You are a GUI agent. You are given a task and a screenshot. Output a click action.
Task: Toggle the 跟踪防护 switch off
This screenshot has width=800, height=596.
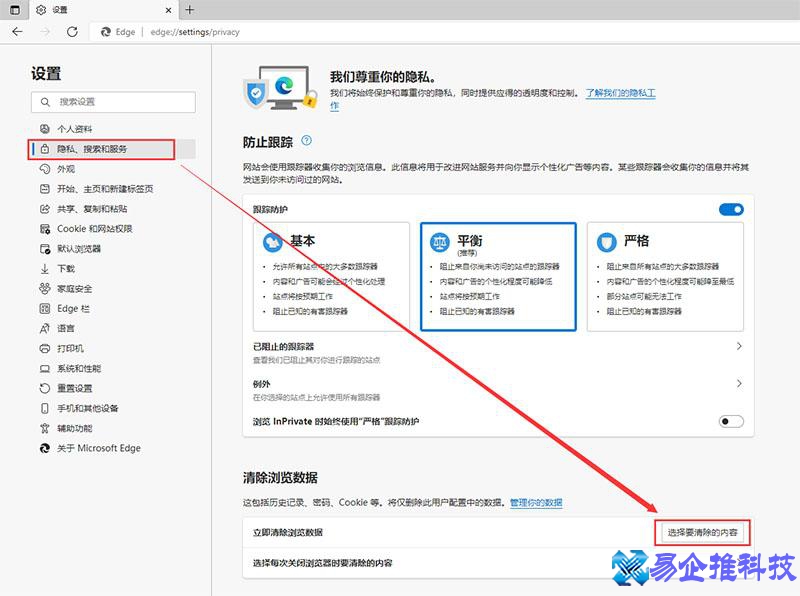point(731,209)
